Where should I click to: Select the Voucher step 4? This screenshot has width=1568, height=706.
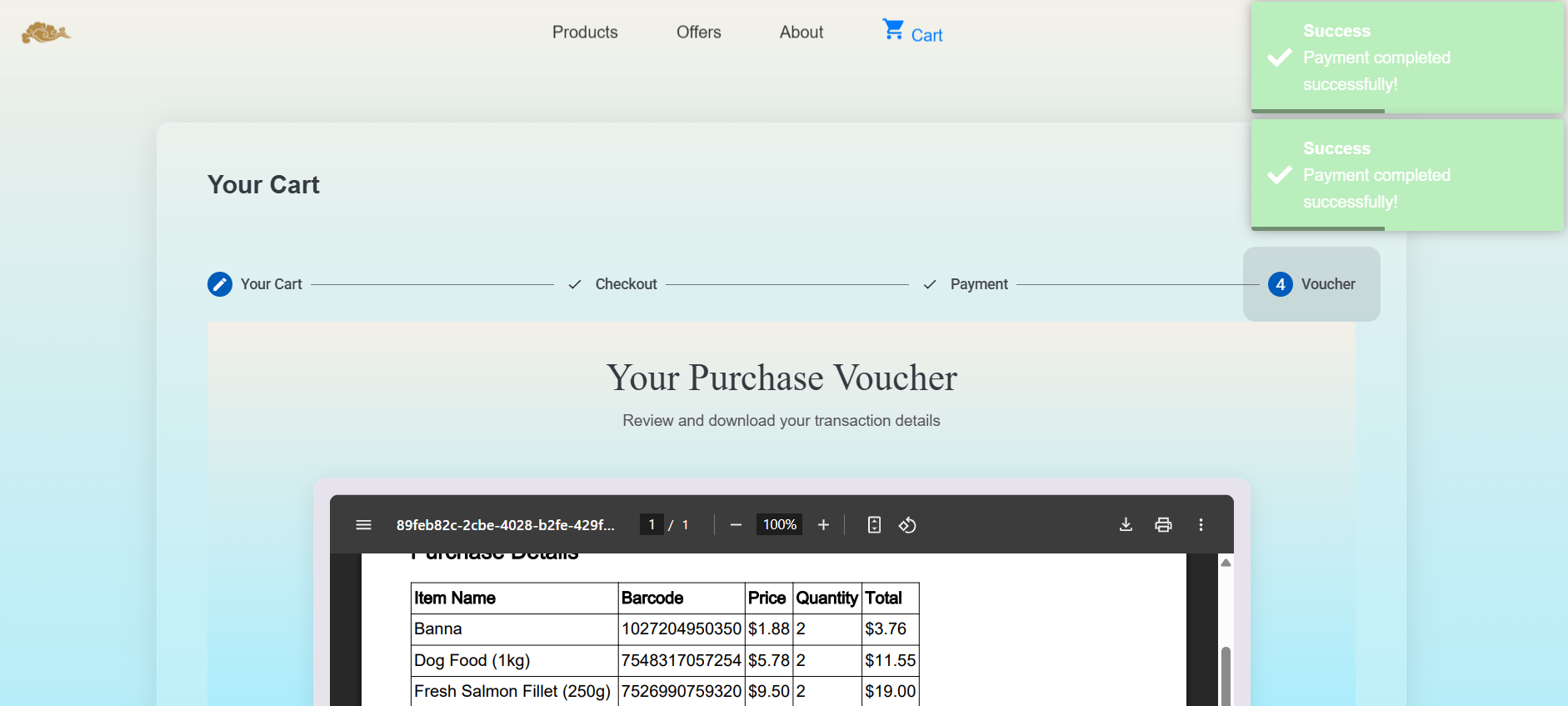coord(1311,284)
